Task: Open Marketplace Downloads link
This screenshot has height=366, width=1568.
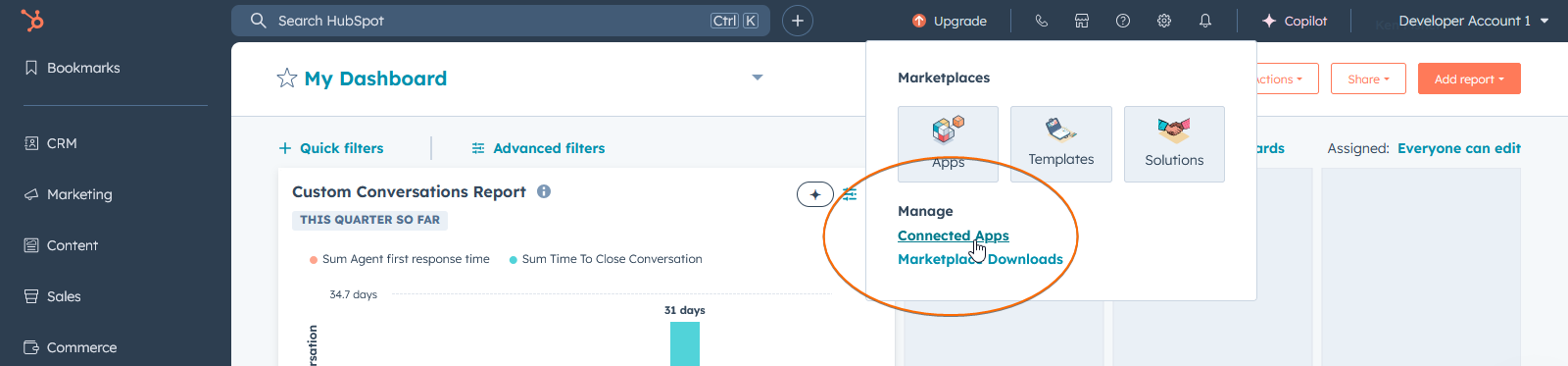Action: 980,259
